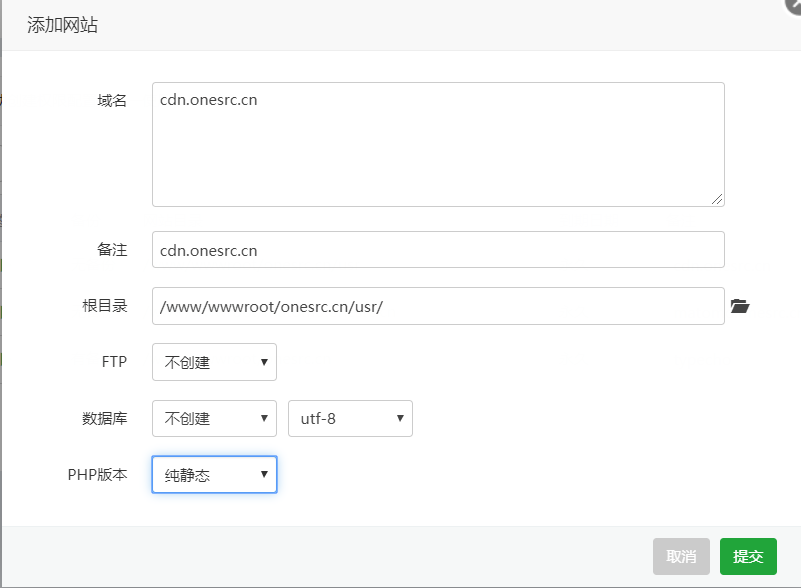
Task: Click the 根目录 field label
Action: 105,306
